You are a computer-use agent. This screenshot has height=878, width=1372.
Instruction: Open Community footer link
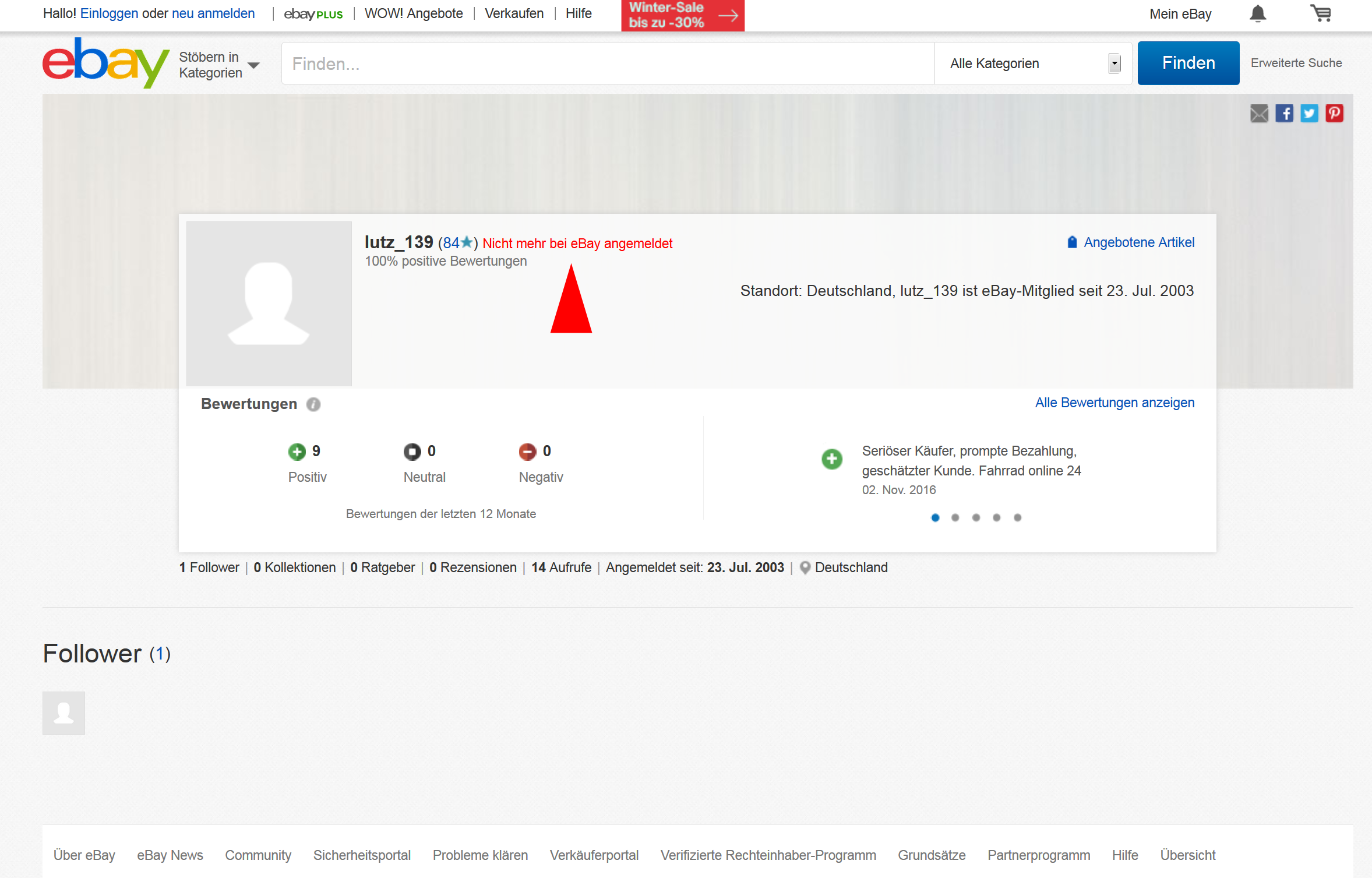(258, 855)
